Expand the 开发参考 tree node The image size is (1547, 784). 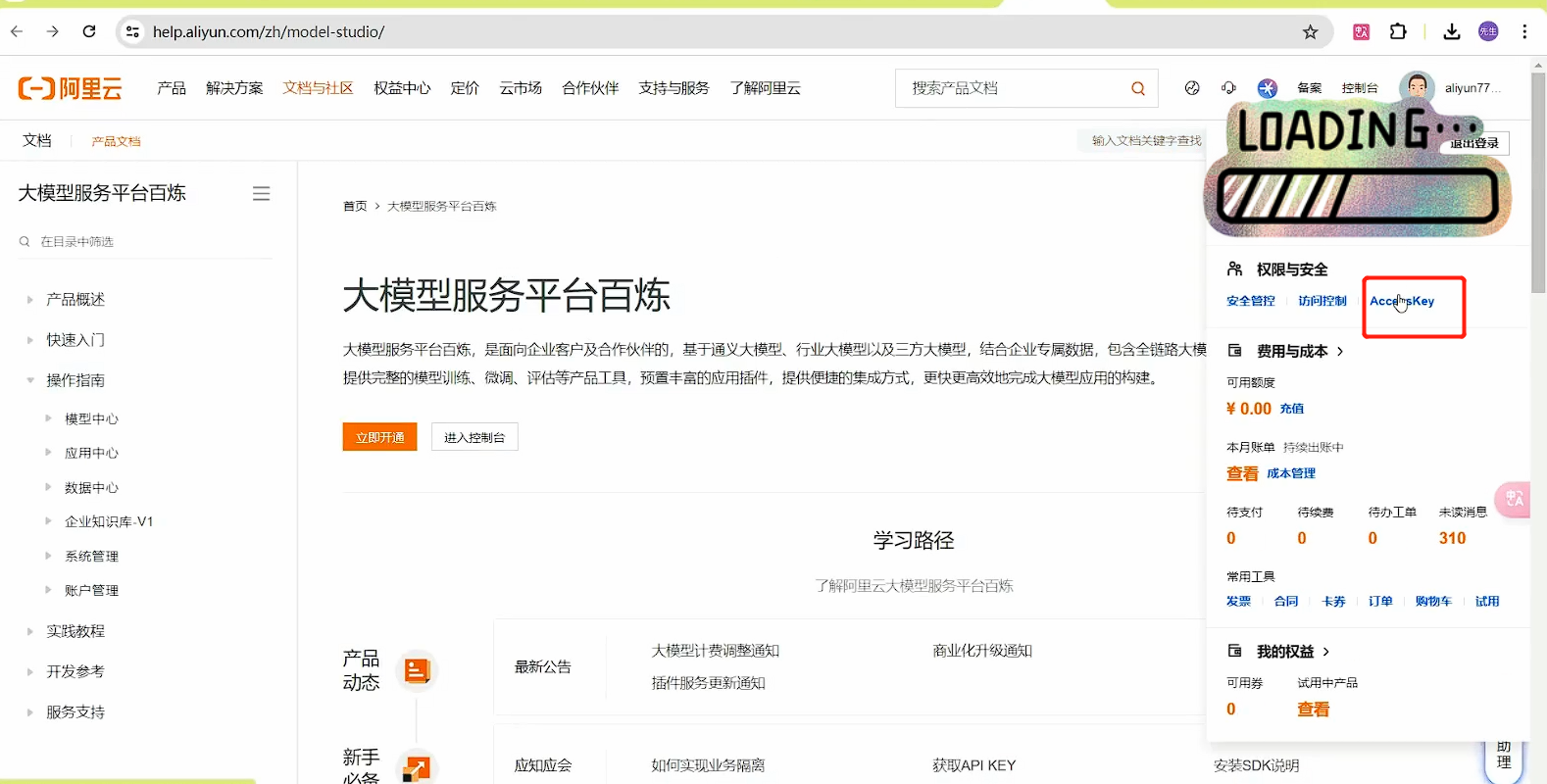(x=29, y=671)
